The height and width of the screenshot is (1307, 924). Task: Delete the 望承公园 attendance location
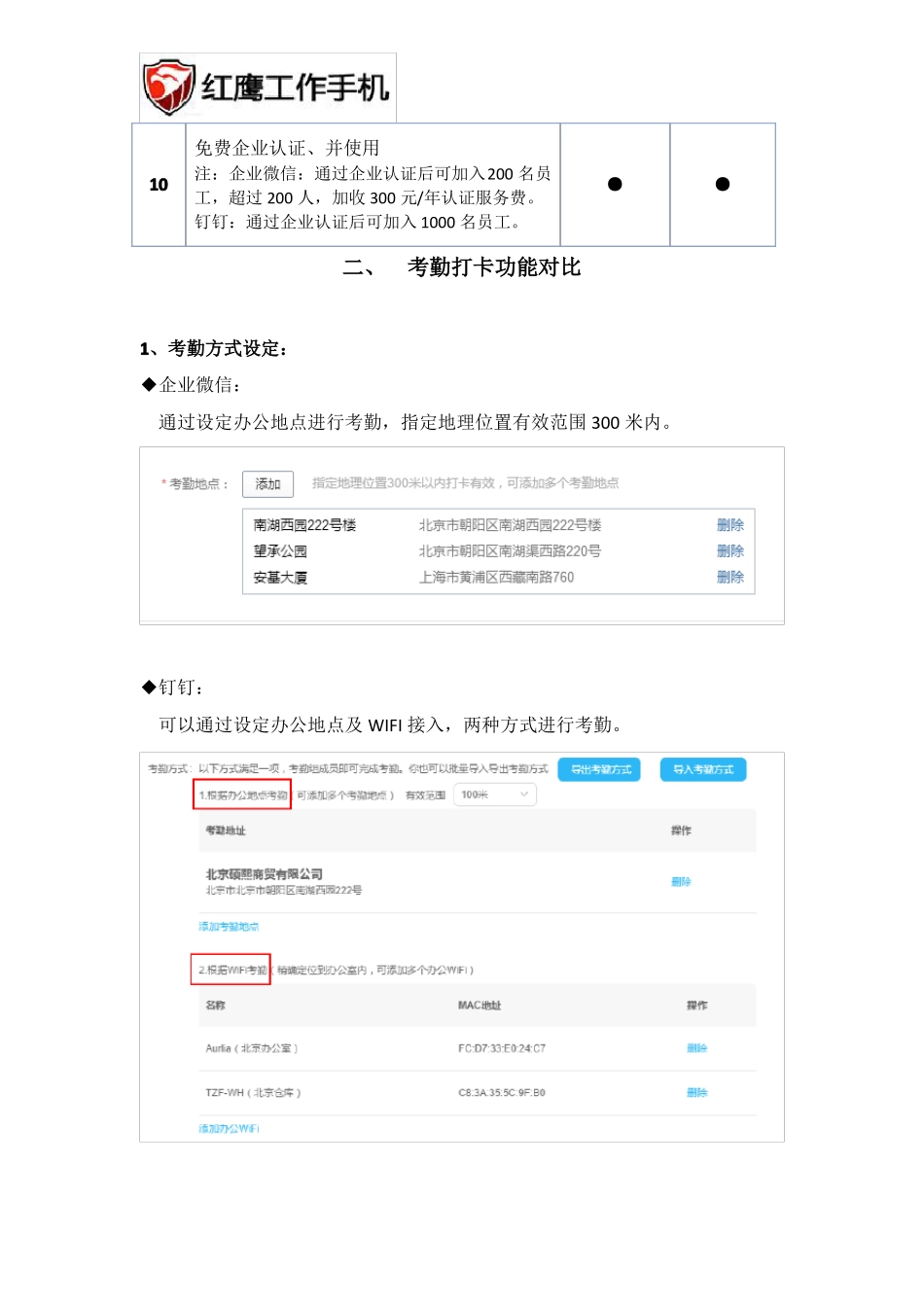[x=730, y=551]
